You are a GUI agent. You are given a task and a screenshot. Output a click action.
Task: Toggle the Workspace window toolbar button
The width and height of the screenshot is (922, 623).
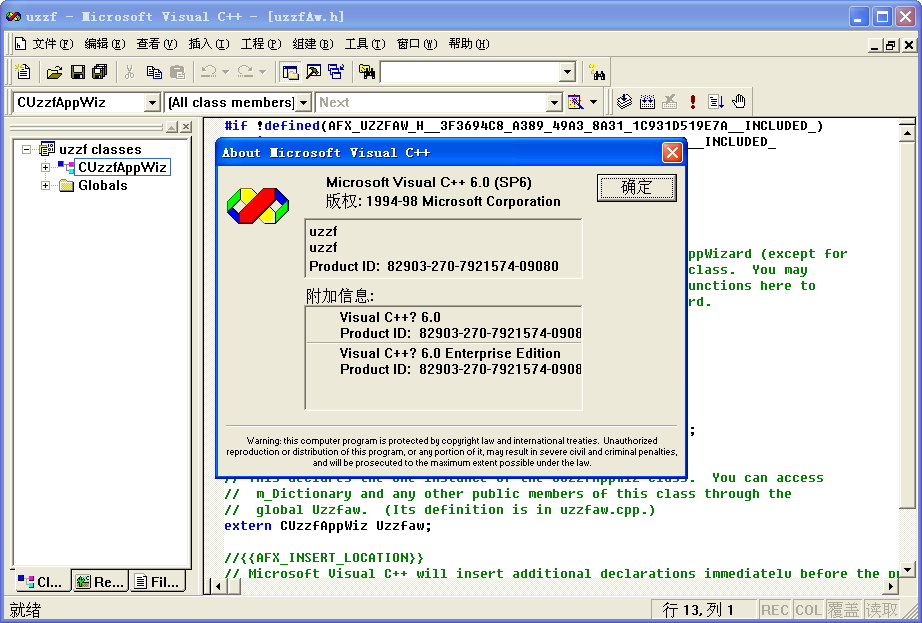(x=290, y=72)
